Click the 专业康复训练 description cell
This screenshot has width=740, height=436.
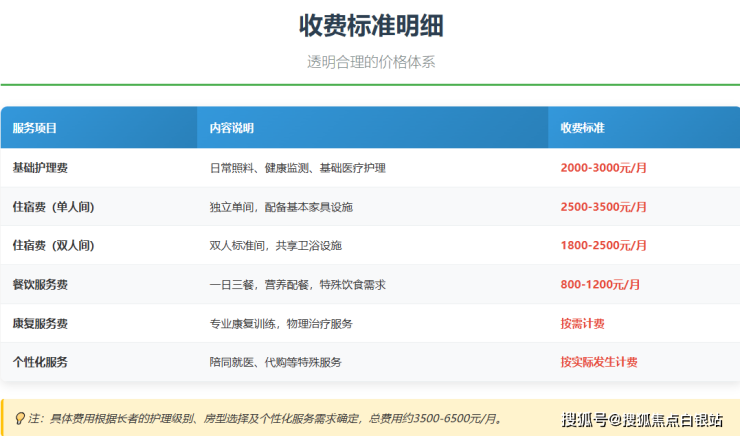280,324
